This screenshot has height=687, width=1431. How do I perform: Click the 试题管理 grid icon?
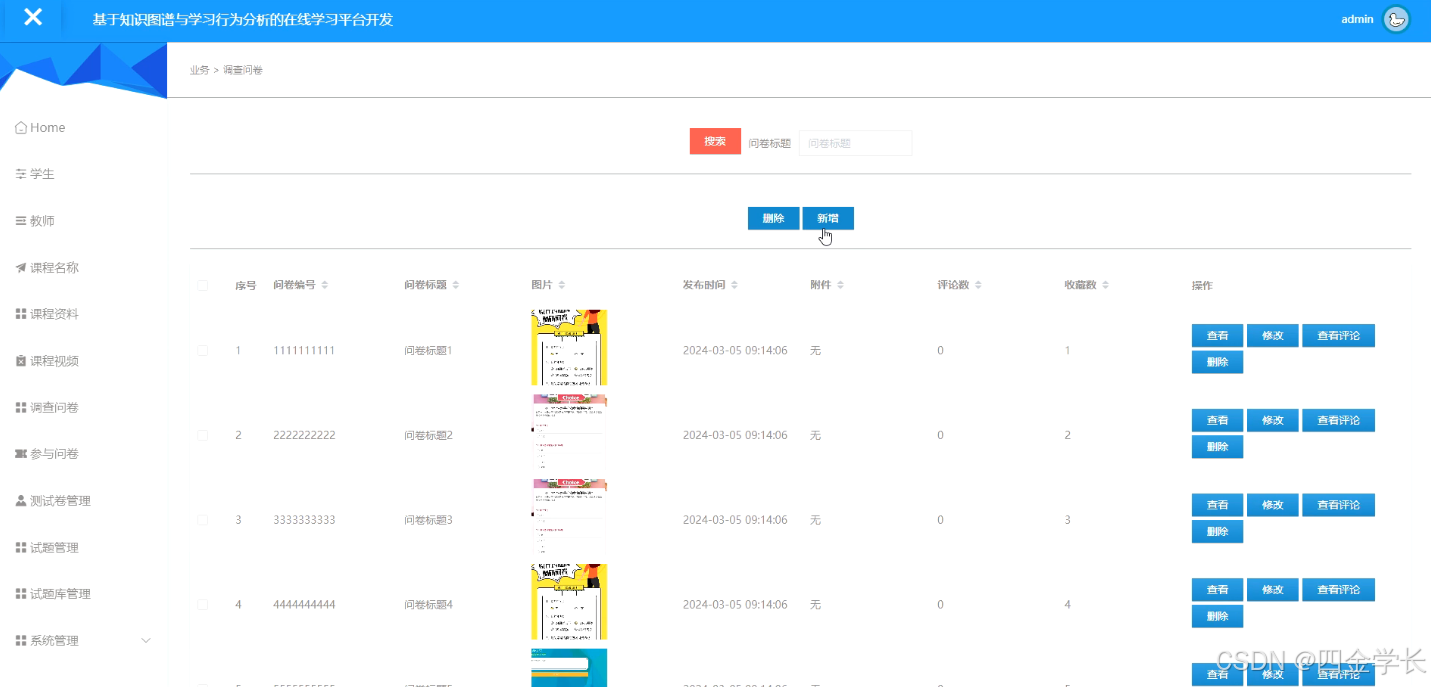[21, 548]
